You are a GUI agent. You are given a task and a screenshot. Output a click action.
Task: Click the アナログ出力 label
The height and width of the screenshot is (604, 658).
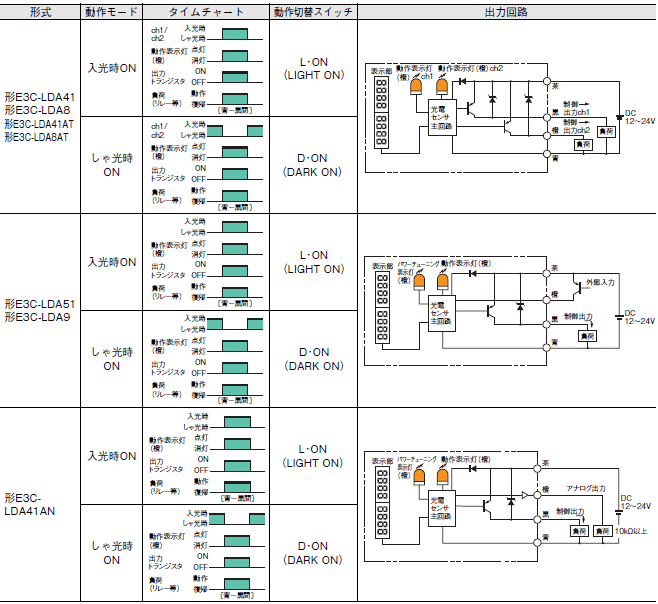click(586, 489)
